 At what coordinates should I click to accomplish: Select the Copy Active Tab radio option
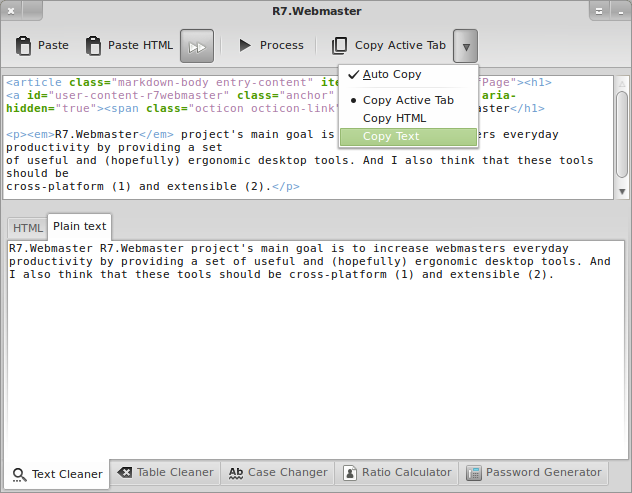pyautogui.click(x=408, y=100)
